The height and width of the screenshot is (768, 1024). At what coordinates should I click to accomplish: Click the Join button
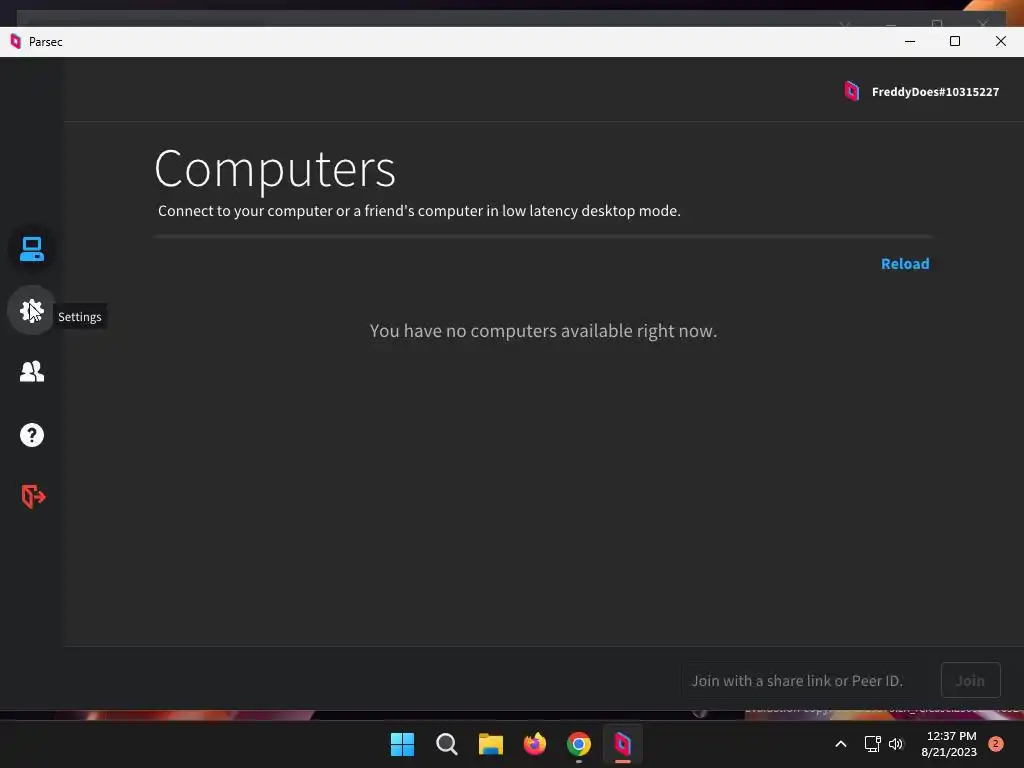pos(970,680)
